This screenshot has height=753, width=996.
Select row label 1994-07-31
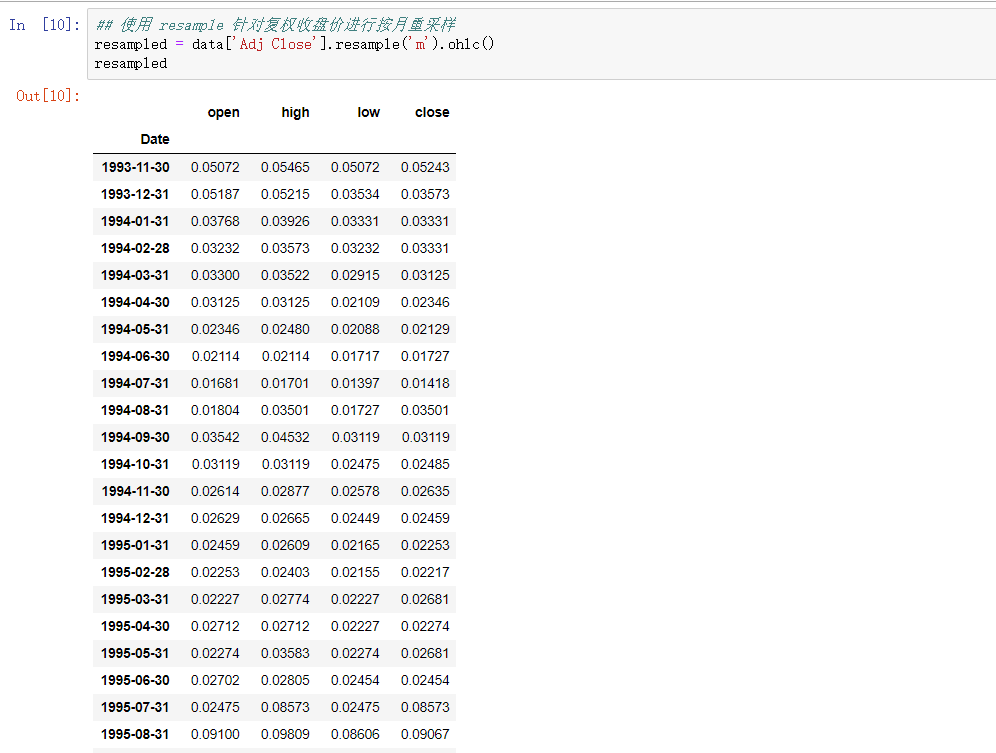[x=135, y=383]
